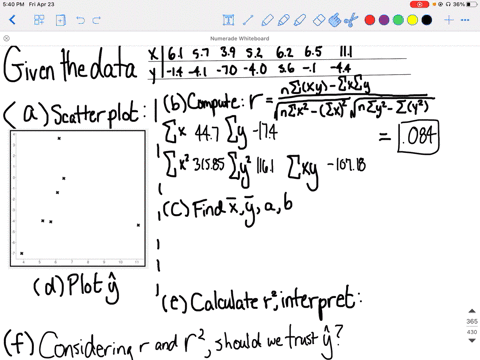This screenshot has height=360, width=480.
Task: Choose the red ink color
Action: pyautogui.click(x=370, y=20)
